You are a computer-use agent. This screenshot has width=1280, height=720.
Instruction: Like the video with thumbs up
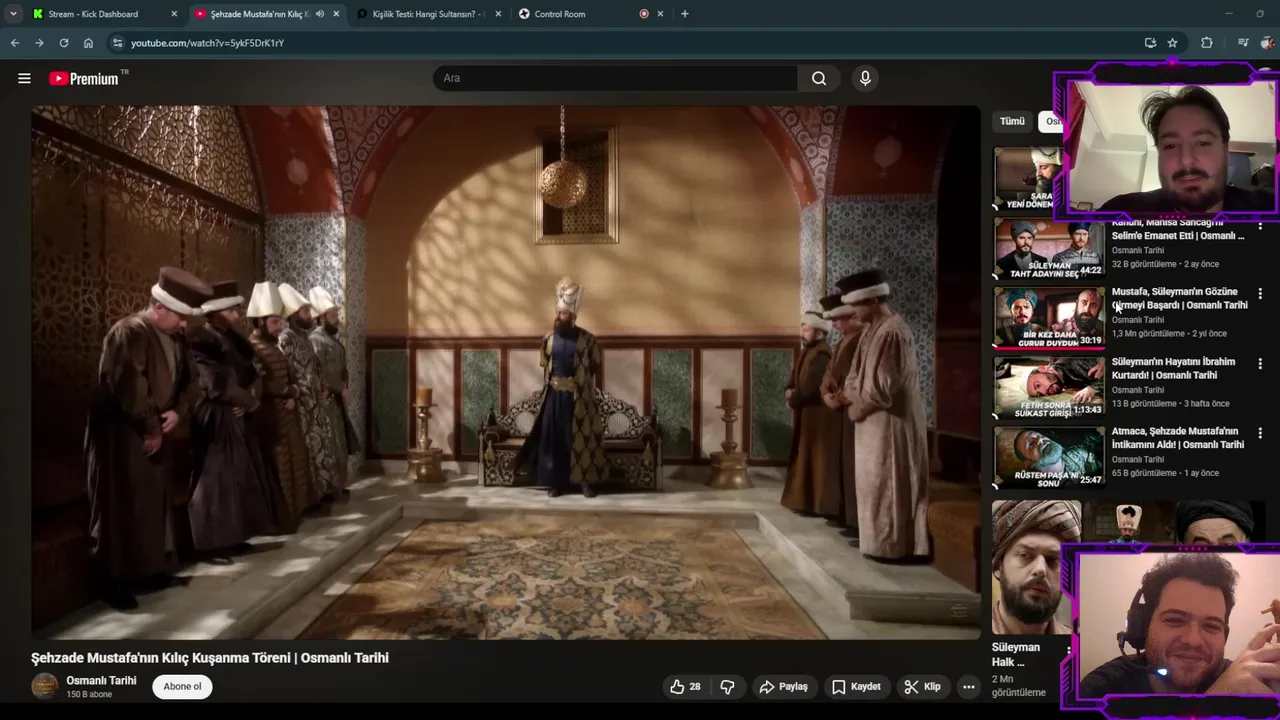685,687
